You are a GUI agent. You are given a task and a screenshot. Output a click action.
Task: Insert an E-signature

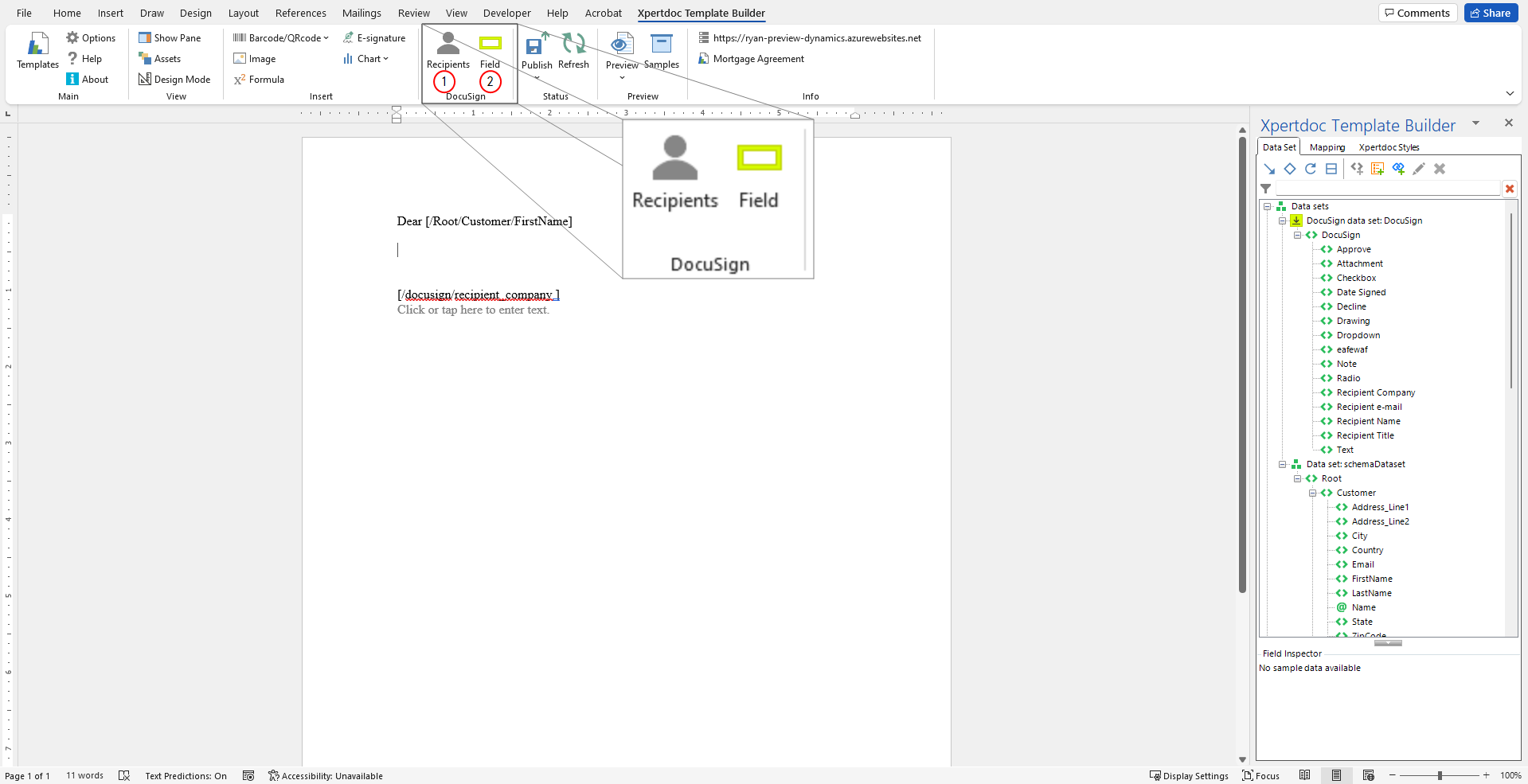[x=373, y=37]
